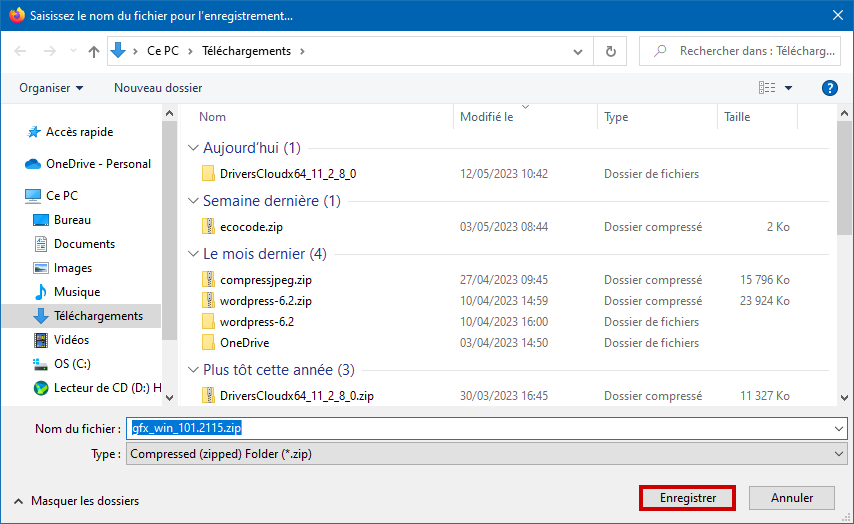Click the refresh folder icon
This screenshot has height=524, width=854.
(x=611, y=51)
